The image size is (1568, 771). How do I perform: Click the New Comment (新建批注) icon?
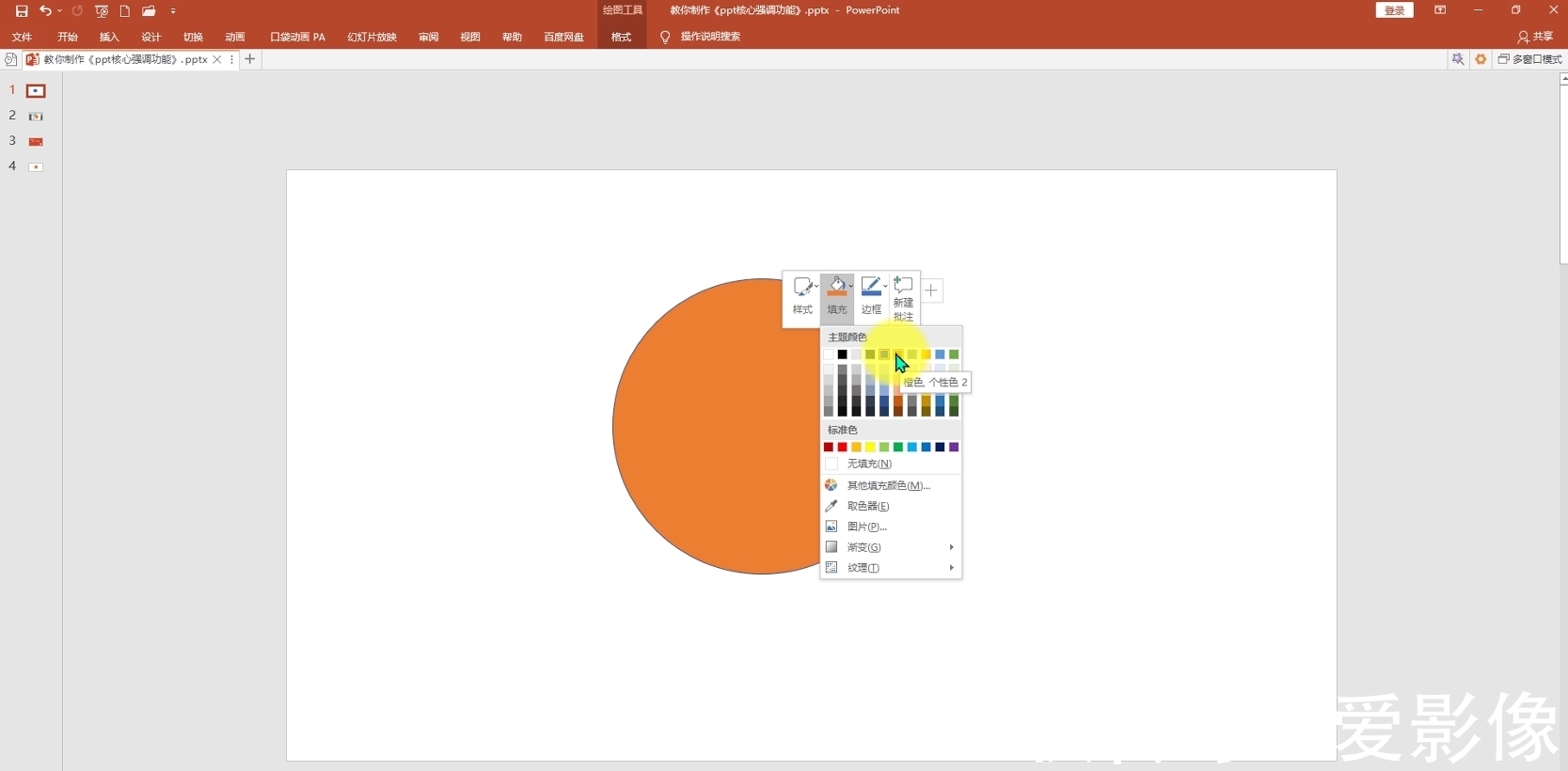[903, 297]
